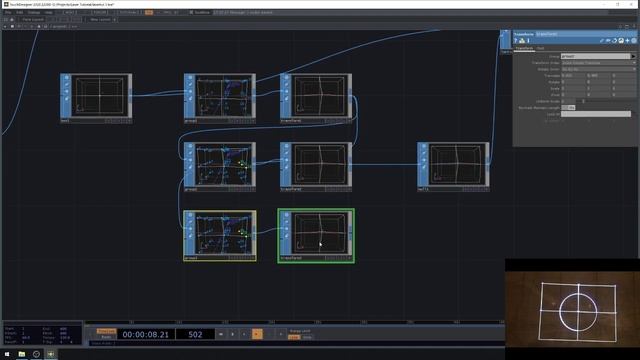The width and height of the screenshot is (640, 360).
Task: Click the Wiki button in top bar
Action: pos(70,13)
